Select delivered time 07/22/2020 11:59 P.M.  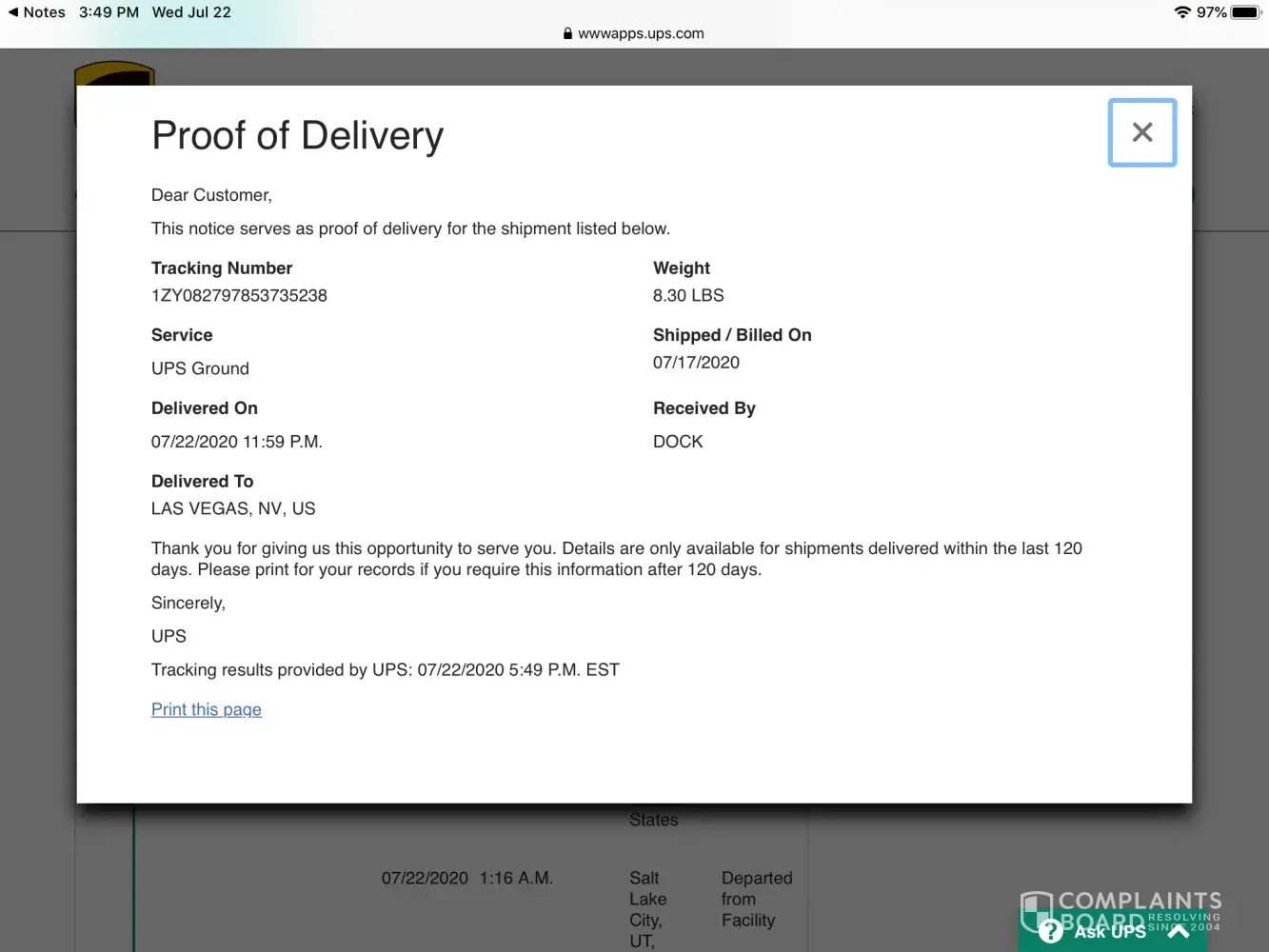pos(237,442)
